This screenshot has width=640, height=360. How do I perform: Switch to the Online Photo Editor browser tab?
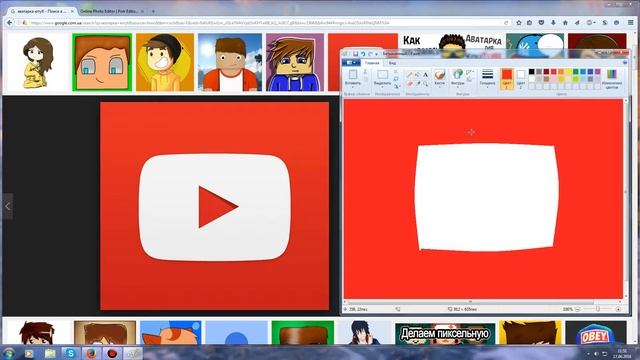pos(111,11)
